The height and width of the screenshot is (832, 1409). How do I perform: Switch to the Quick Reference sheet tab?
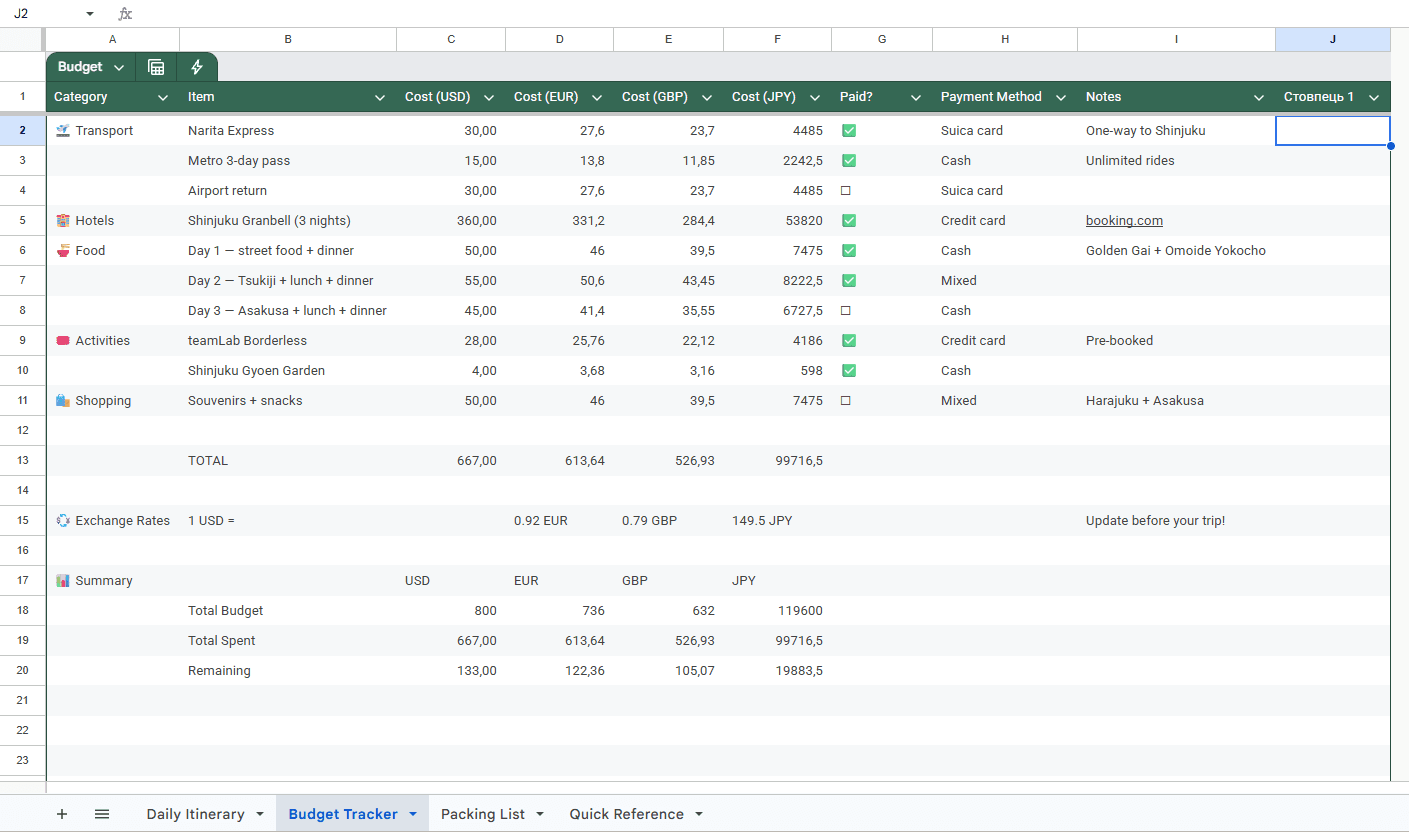pyautogui.click(x=627, y=814)
